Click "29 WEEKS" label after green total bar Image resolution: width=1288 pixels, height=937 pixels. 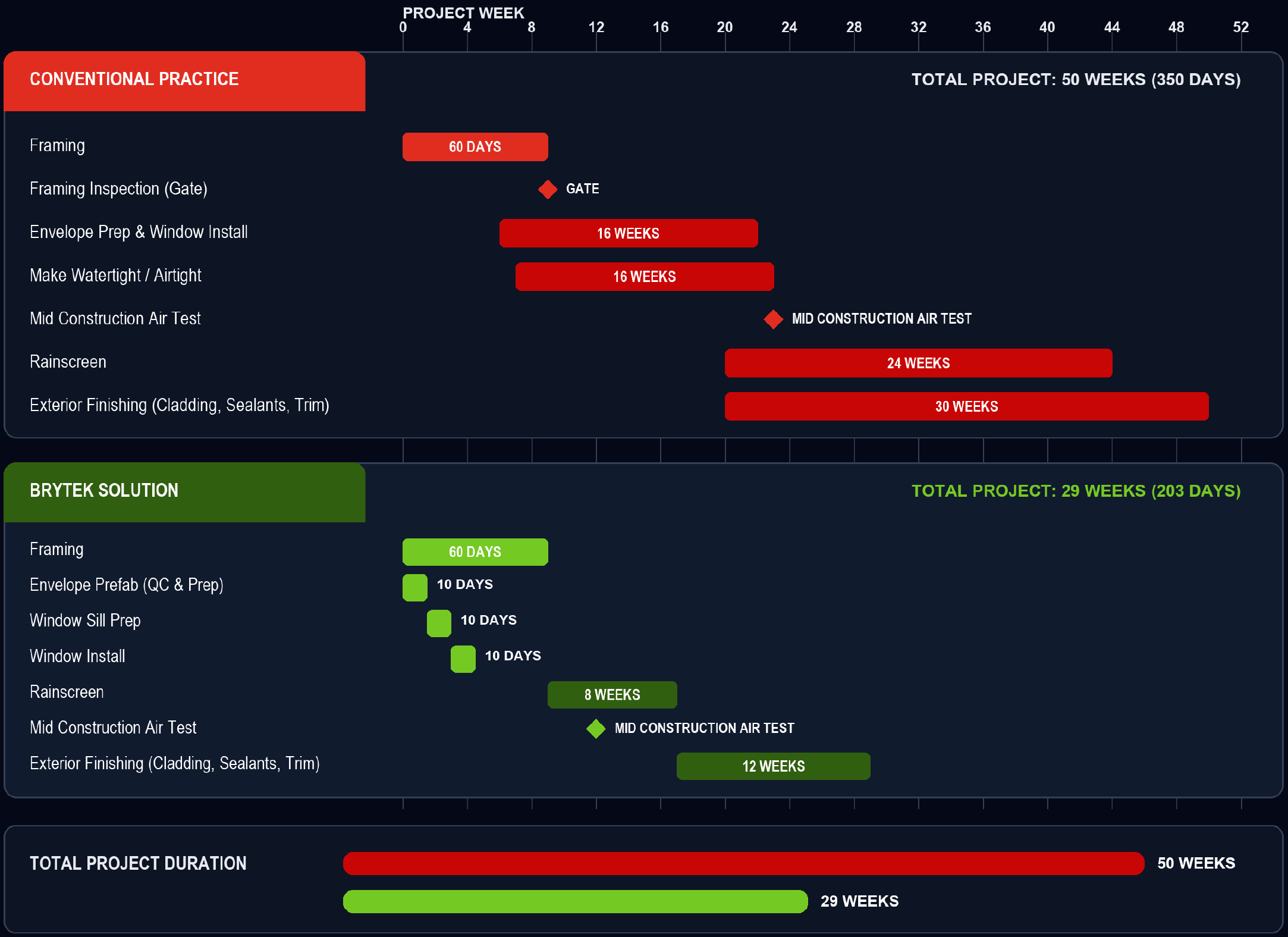click(x=860, y=901)
